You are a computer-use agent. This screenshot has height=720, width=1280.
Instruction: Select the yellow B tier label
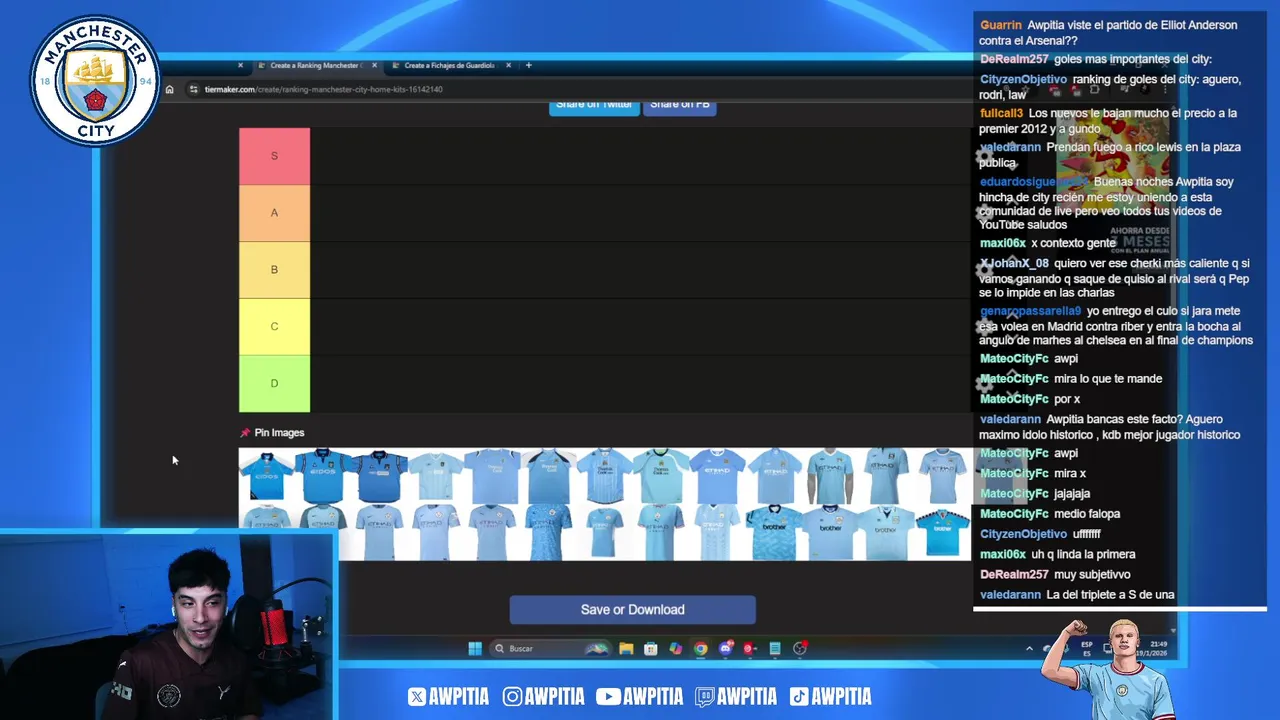274,270
